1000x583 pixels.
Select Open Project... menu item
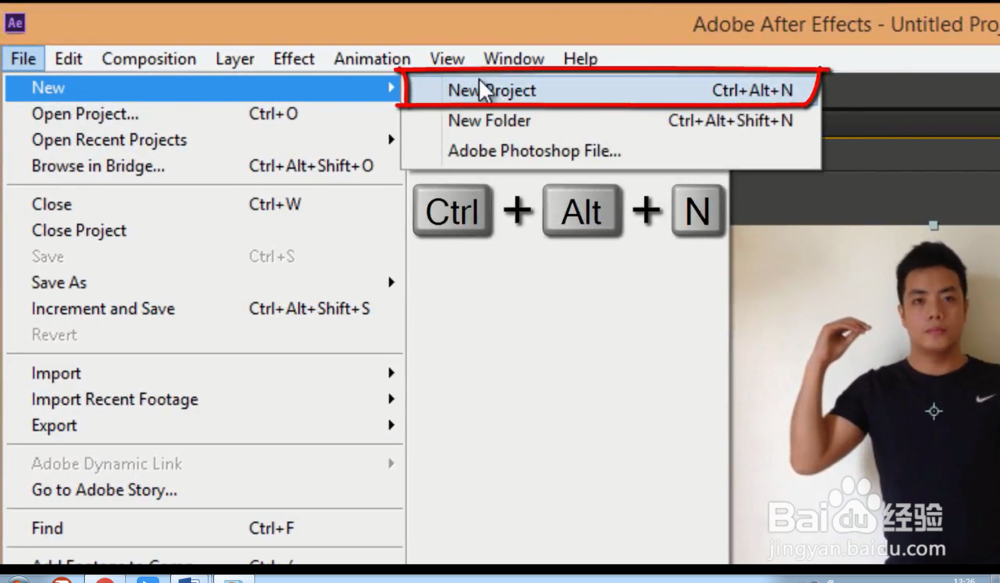[x=203, y=114]
